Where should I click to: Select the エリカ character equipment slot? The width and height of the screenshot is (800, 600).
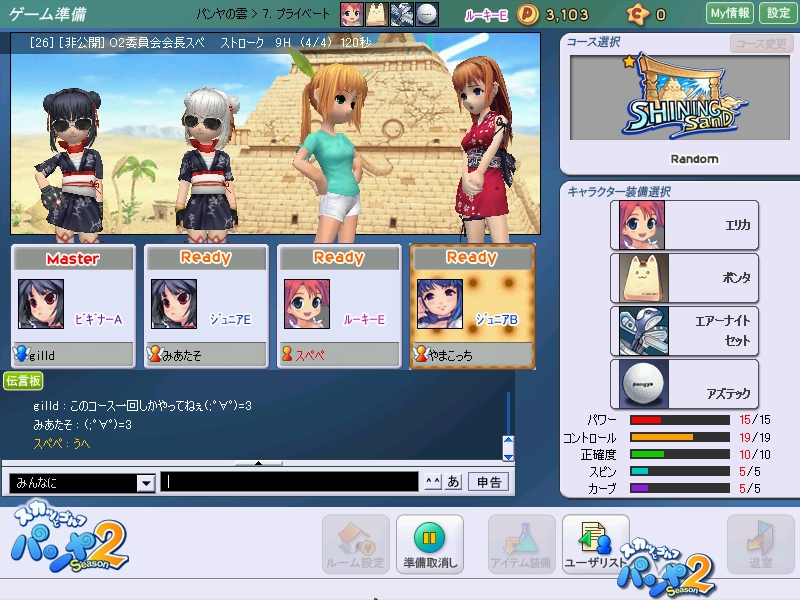[684, 225]
